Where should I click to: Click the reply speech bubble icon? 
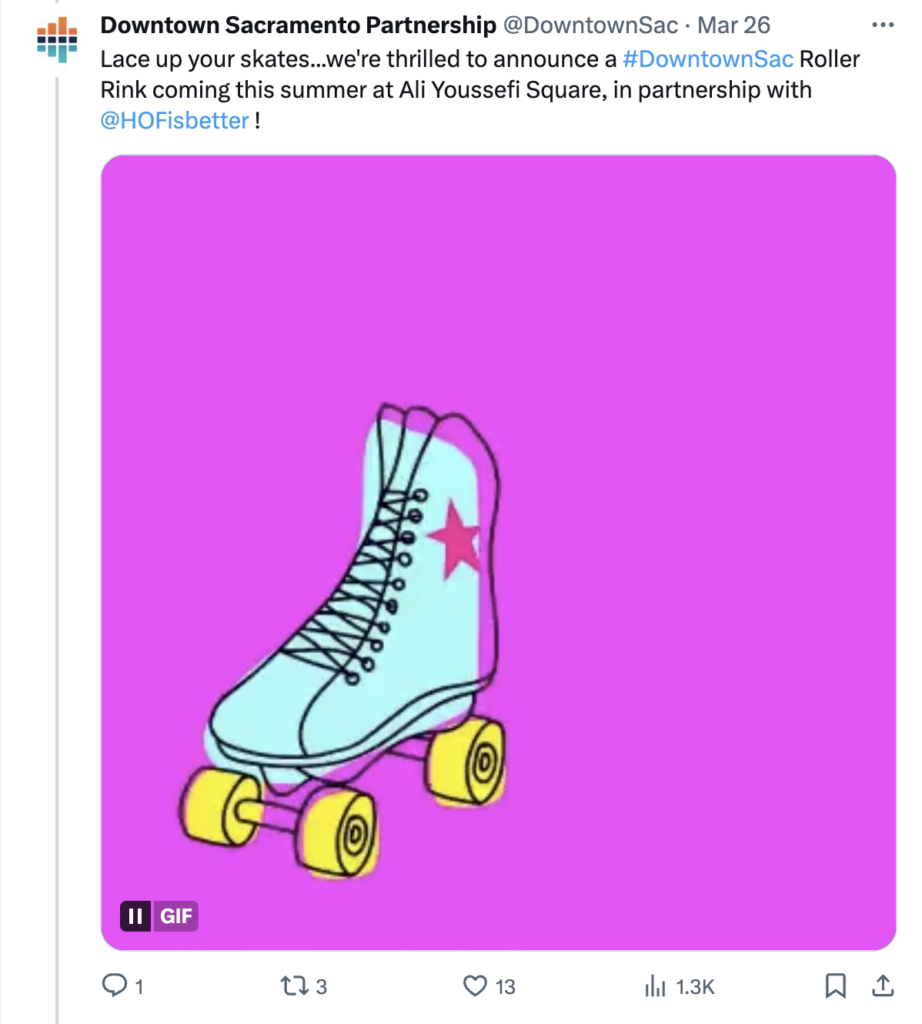(x=114, y=985)
